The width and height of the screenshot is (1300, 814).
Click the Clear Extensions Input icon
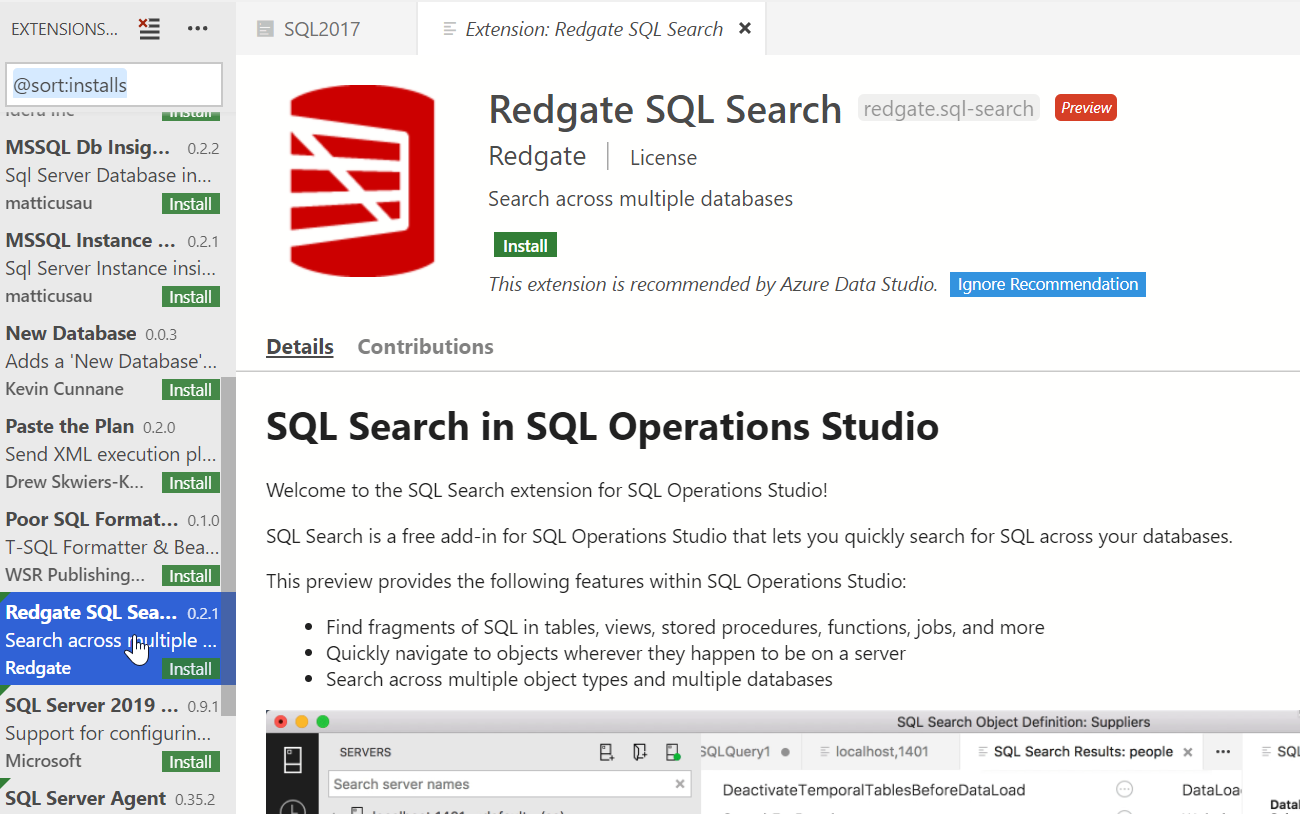coord(150,29)
